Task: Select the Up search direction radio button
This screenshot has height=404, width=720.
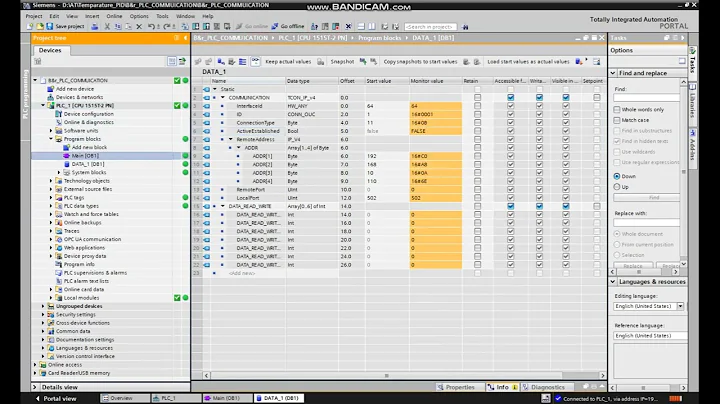Action: [617, 187]
